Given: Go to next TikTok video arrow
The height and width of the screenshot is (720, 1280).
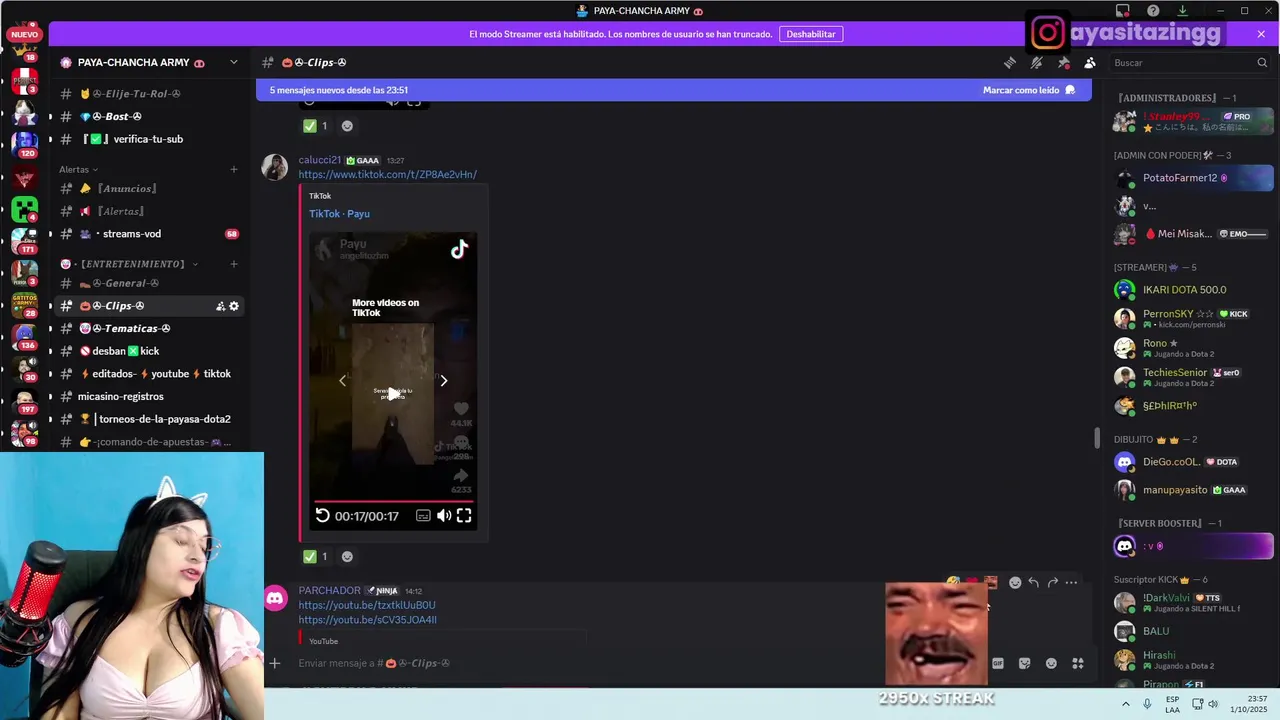Looking at the screenshot, I should click(444, 380).
